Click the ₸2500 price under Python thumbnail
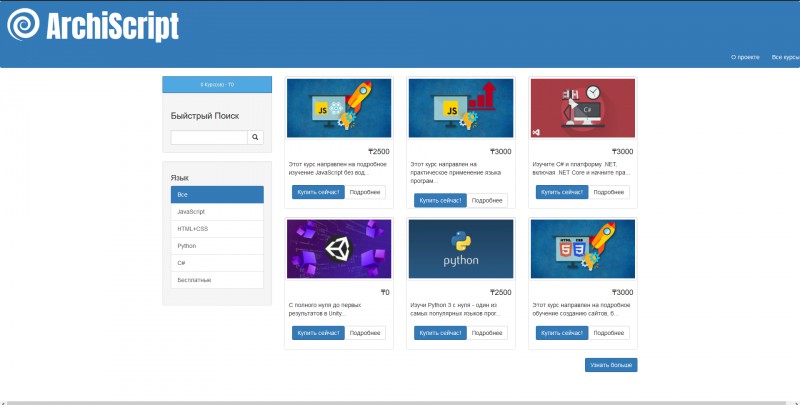Viewport: 800px width, 405px height. point(501,292)
